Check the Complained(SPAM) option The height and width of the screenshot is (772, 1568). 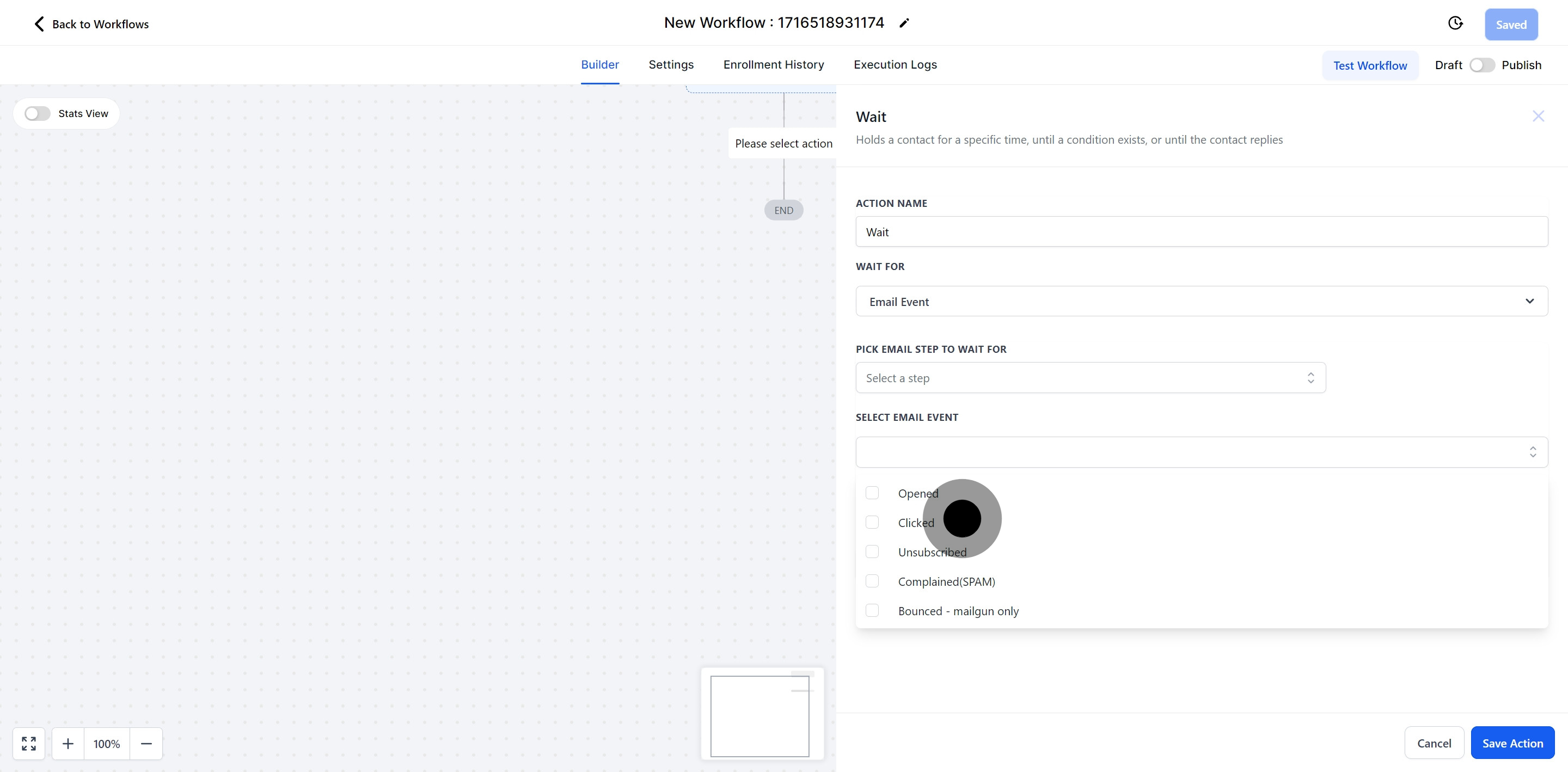click(872, 581)
